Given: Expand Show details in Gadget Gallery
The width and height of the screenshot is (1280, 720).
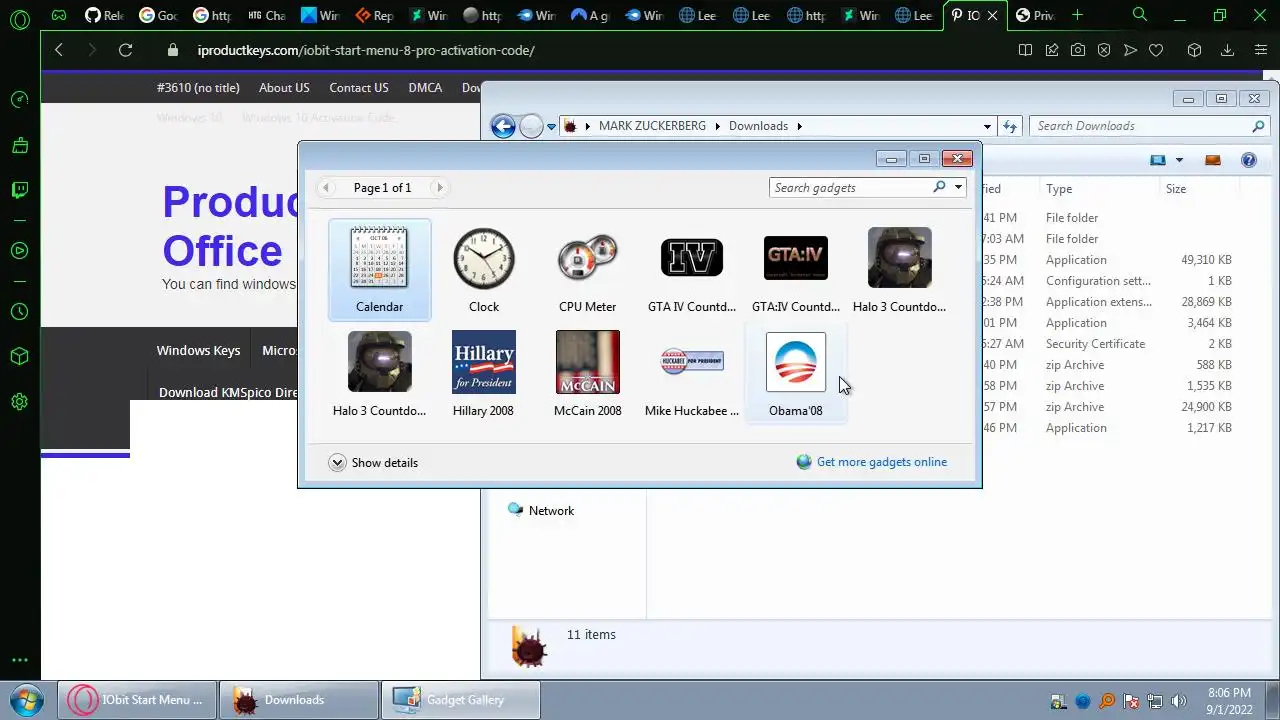Looking at the screenshot, I should coord(373,463).
